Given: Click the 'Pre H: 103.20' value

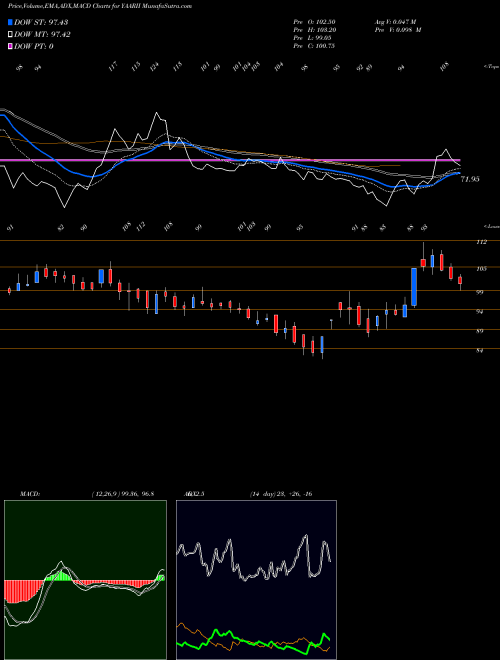Looking at the screenshot, I should pyautogui.click(x=314, y=30).
